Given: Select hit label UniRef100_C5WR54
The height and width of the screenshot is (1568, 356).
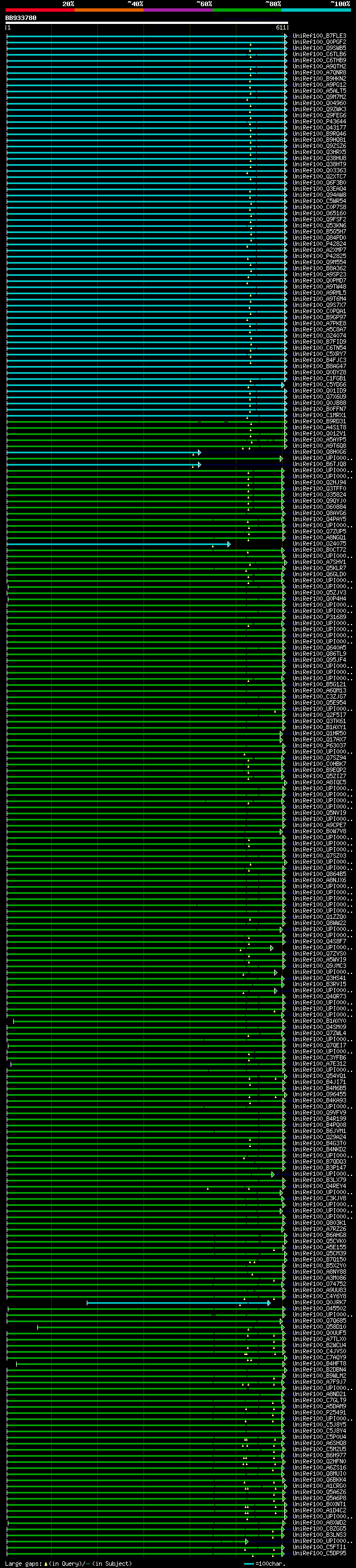Looking at the screenshot, I should coord(319,201).
